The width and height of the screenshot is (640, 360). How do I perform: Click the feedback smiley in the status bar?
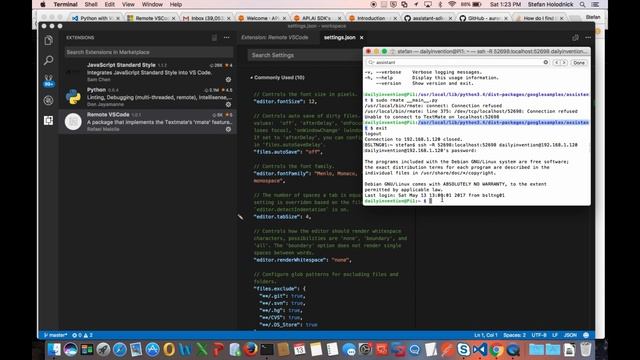pyautogui.click(x=586, y=335)
